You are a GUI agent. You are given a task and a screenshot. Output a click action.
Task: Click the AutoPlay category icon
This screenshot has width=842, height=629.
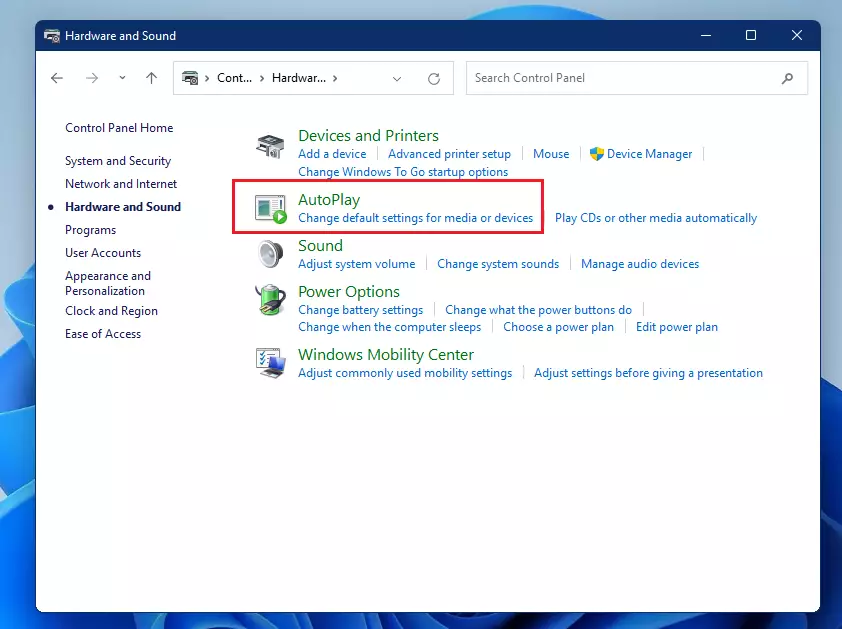(271, 209)
